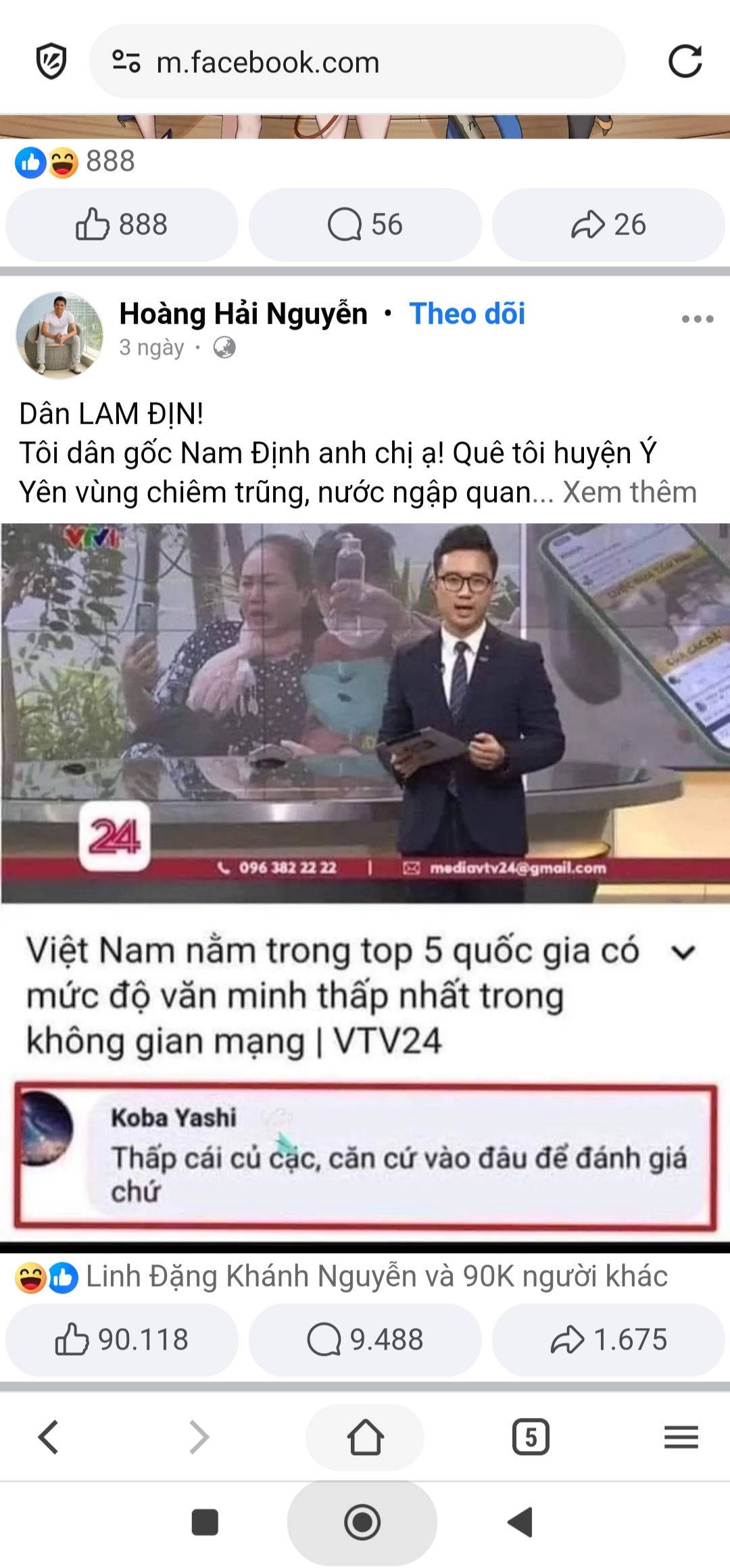
Task: View 9.488 comments on the post
Action: [x=365, y=1340]
